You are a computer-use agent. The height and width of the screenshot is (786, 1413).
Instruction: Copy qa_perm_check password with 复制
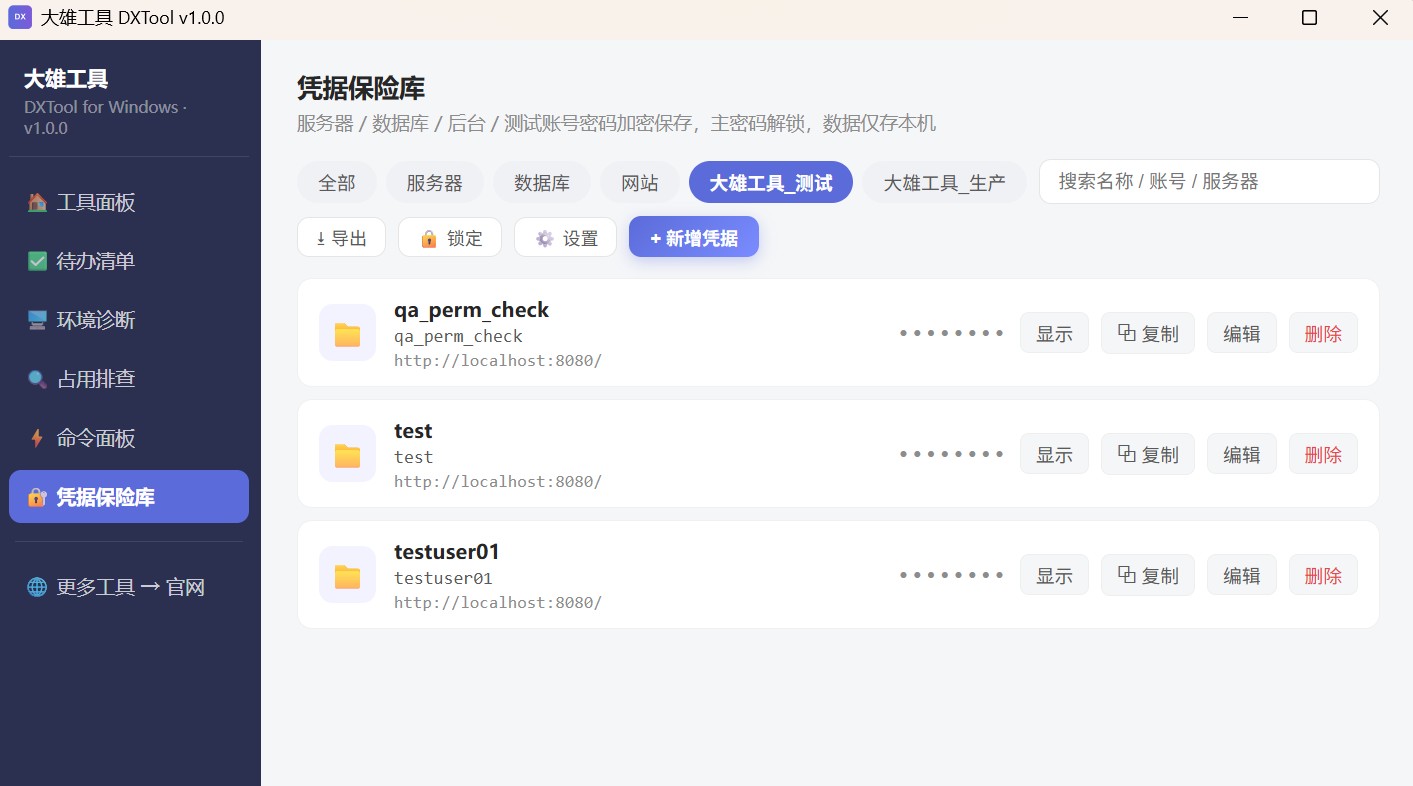(x=1148, y=333)
